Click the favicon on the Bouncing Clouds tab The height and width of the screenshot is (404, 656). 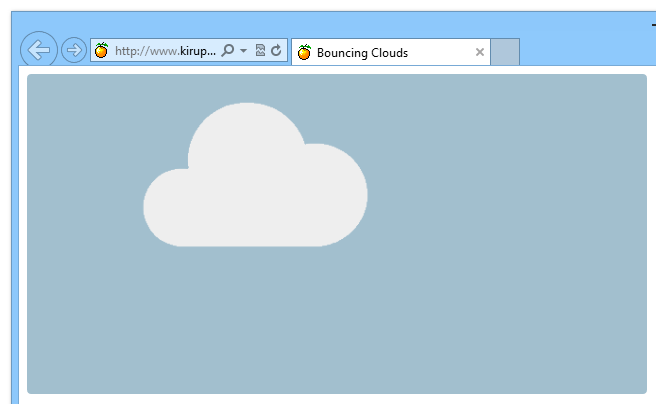tap(304, 53)
